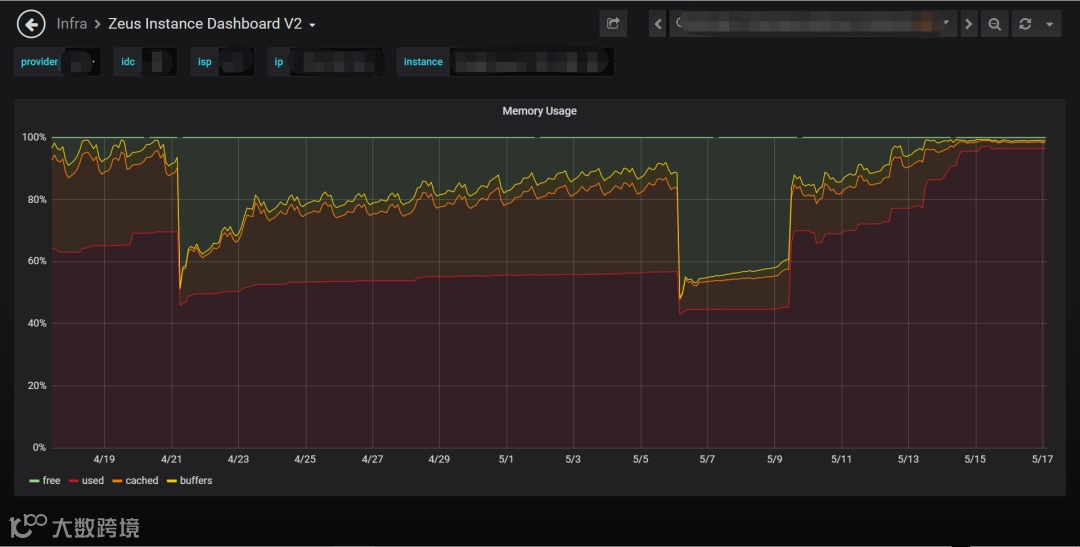Open the idc variable dropdown

click(158, 62)
